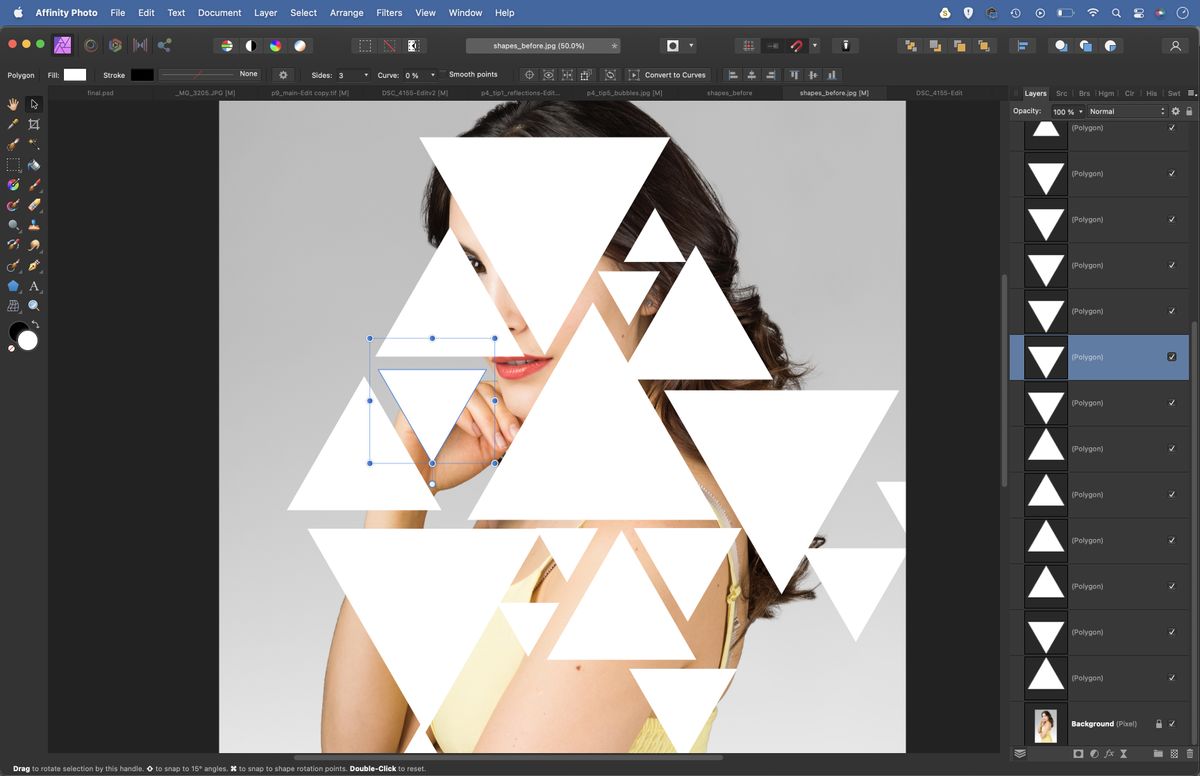Open the Sides dropdown in the context toolbar
The width and height of the screenshot is (1200, 776).
[366, 75]
